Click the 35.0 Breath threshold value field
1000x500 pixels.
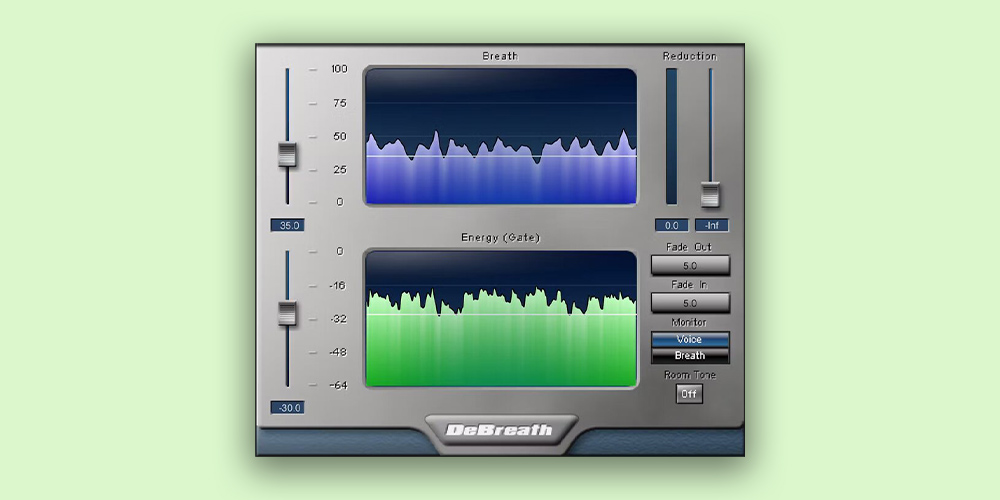coord(287,226)
